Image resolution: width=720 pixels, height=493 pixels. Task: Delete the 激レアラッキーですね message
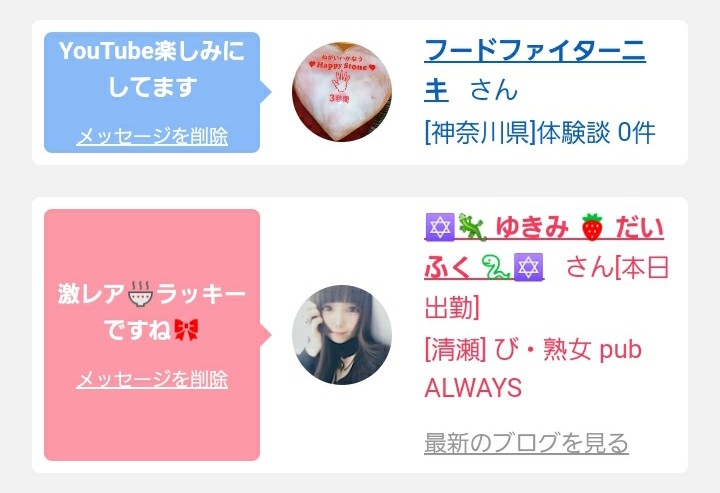(152, 379)
